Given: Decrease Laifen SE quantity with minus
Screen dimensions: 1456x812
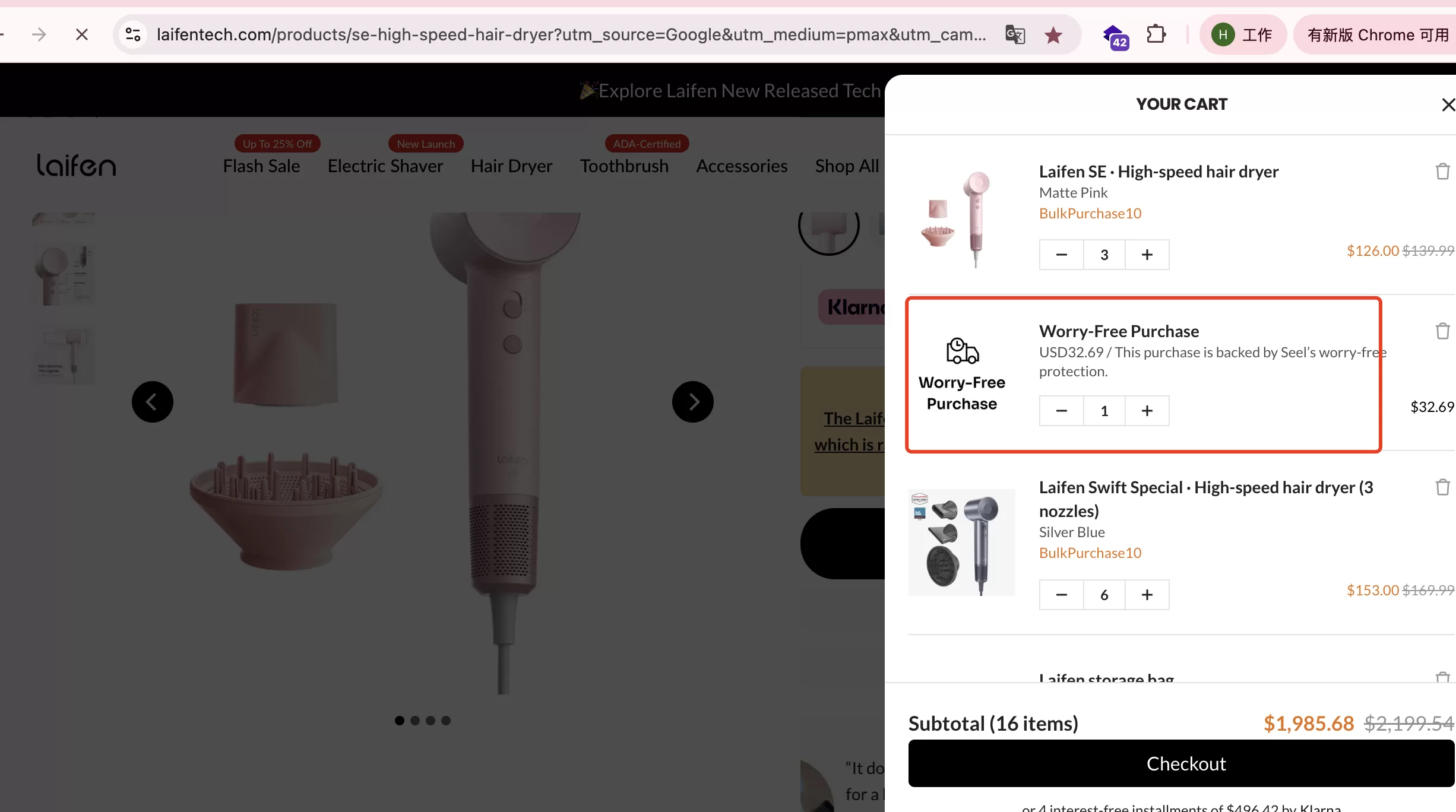Looking at the screenshot, I should point(1061,255).
